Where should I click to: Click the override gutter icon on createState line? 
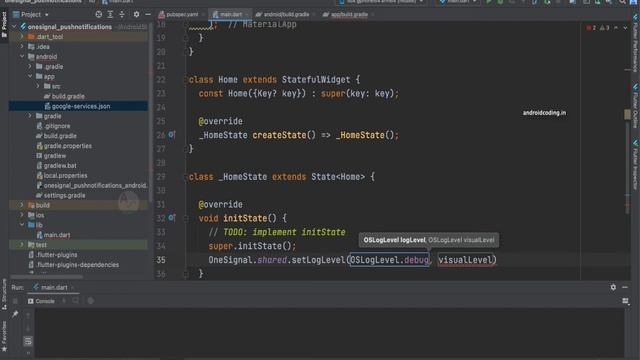(x=172, y=134)
